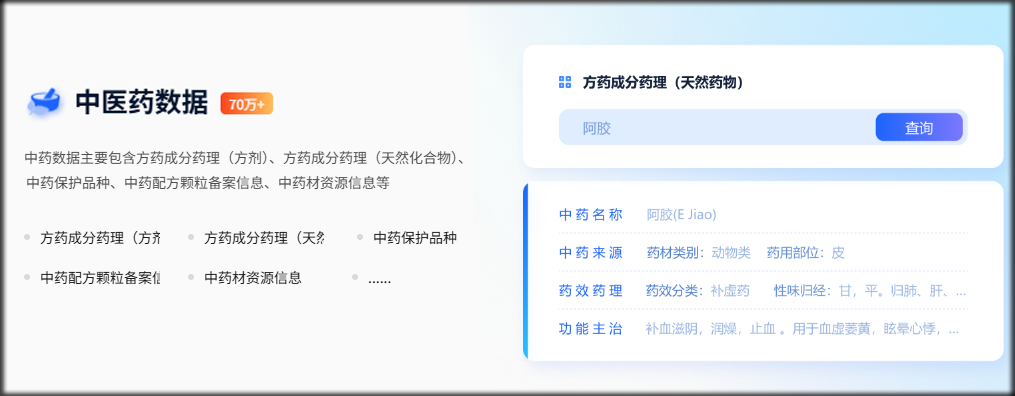
Task: Click the grid icon beside 方药成分药理
Action: click(x=564, y=82)
